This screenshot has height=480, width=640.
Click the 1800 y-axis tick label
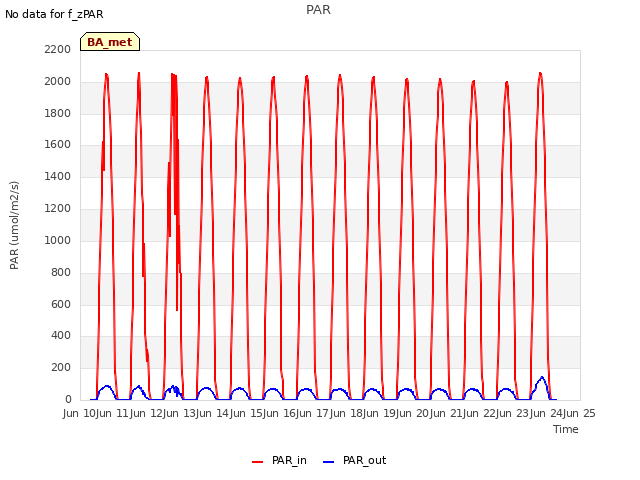(x=58, y=113)
